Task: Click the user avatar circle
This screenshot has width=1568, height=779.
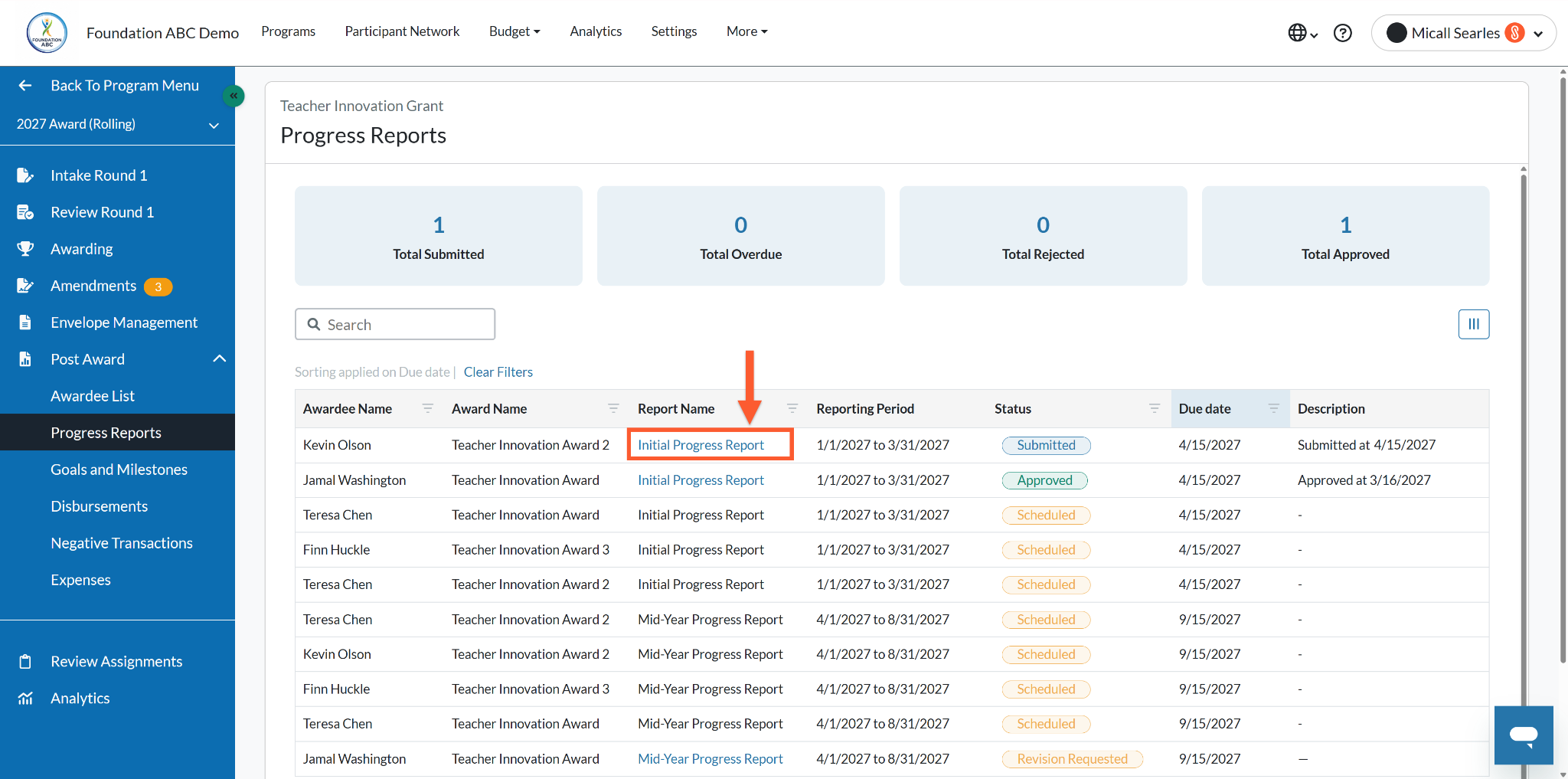Action: [1396, 33]
